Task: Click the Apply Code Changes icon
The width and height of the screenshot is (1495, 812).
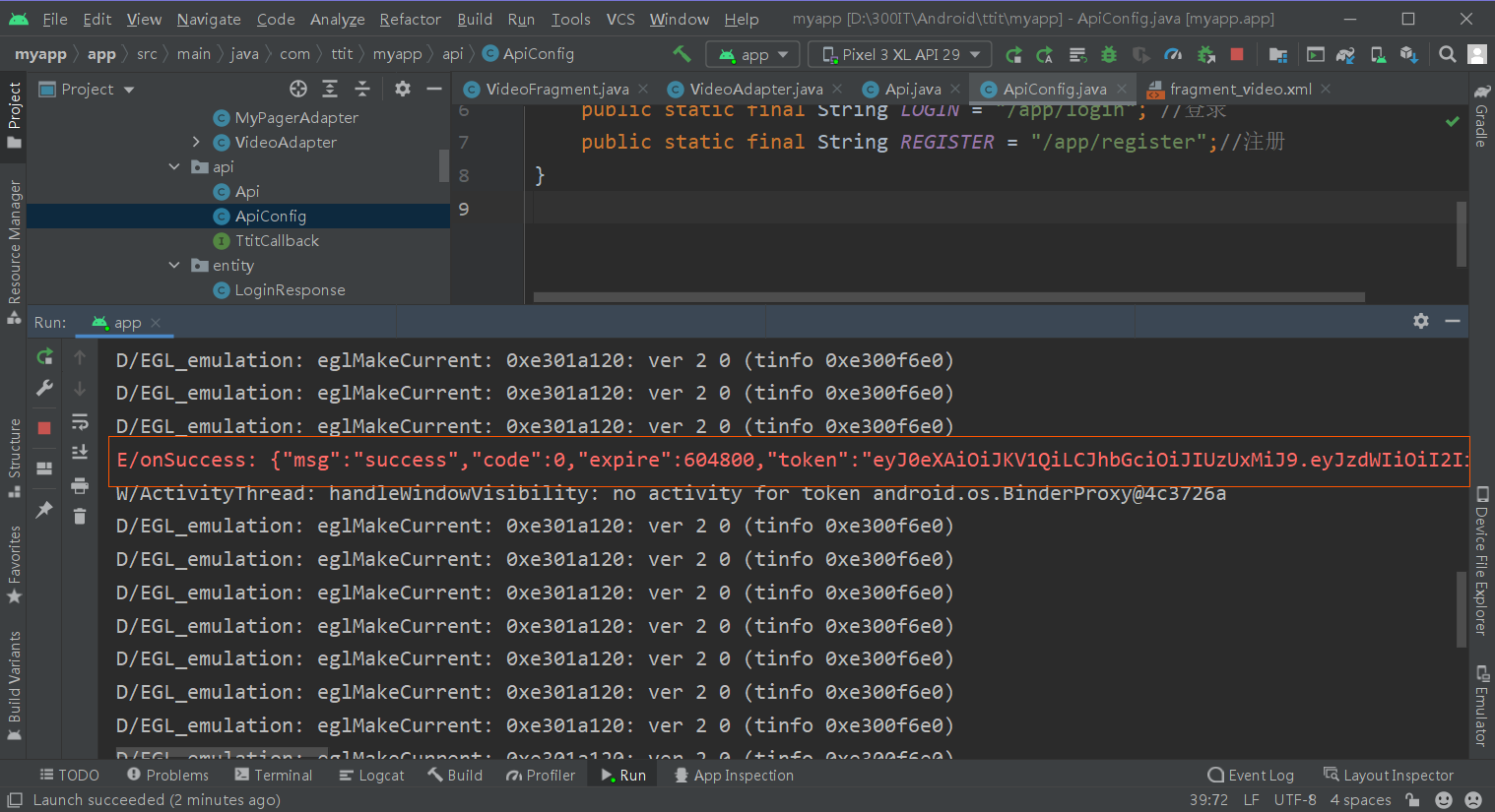Action: pos(1077,54)
